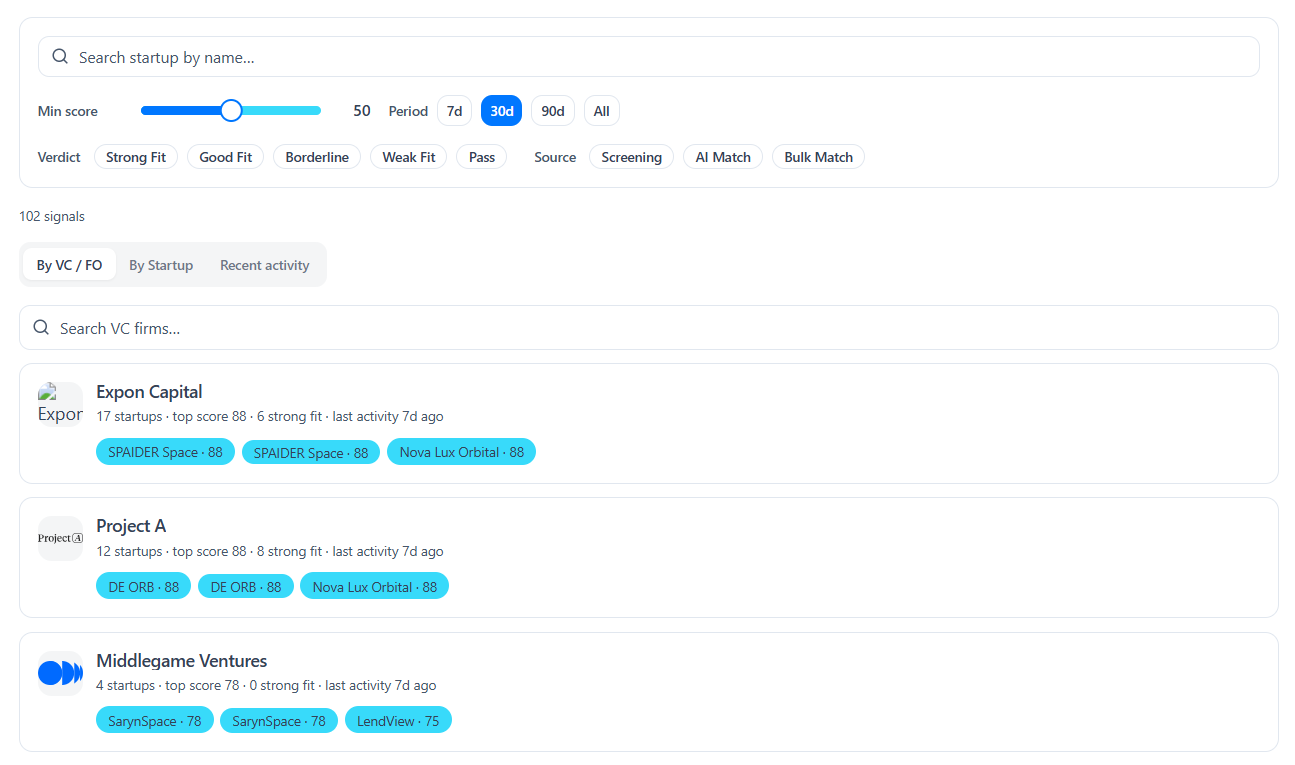This screenshot has height=765, width=1295.
Task: Open Nova Lux Orbital chip under Expon Capital
Action: click(x=462, y=452)
